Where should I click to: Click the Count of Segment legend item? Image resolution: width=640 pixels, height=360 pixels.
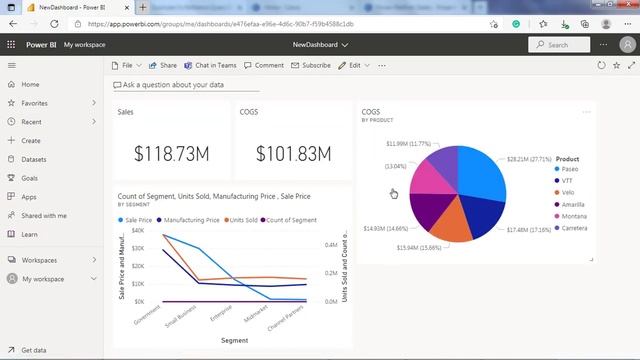point(289,220)
